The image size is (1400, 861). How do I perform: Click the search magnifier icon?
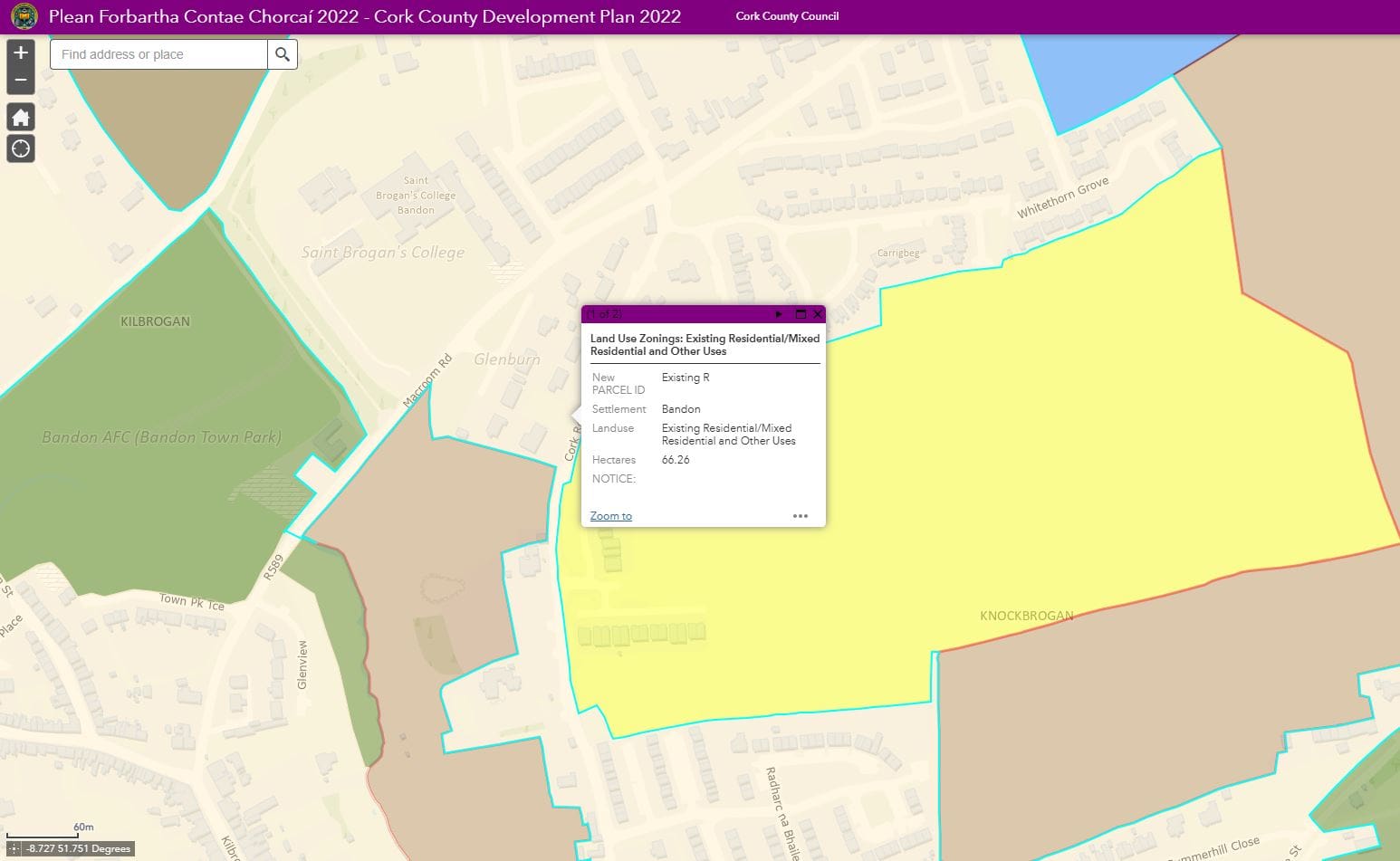pos(283,54)
